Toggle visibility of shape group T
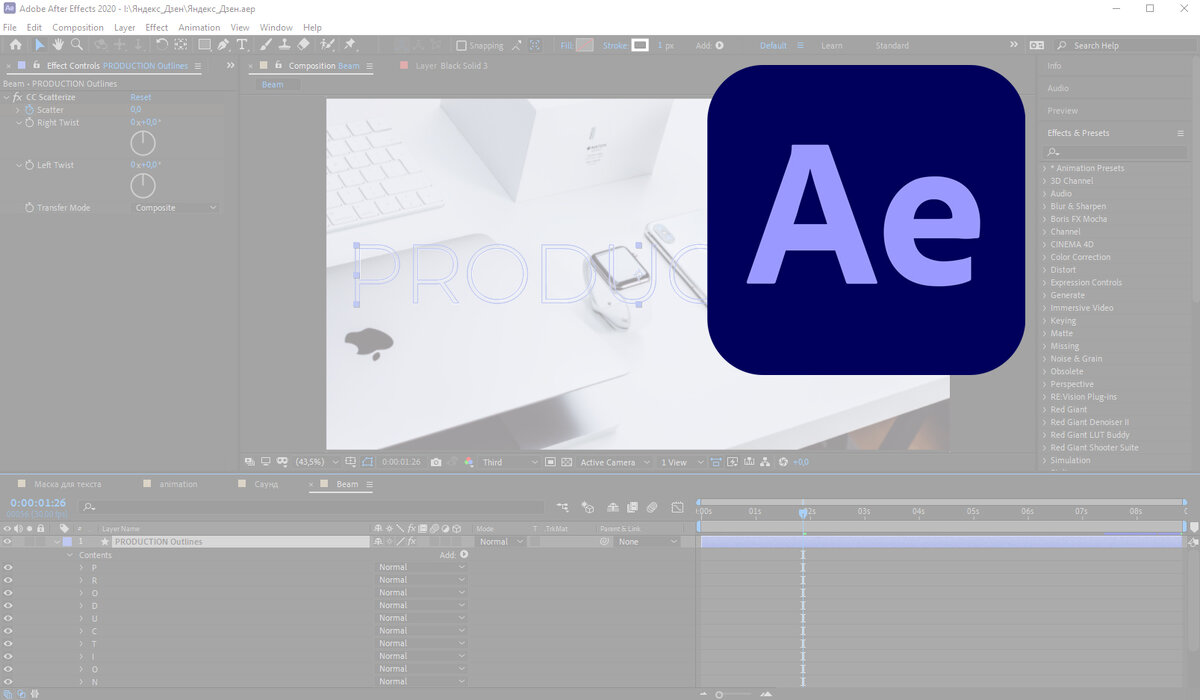The image size is (1200, 700). (x=8, y=643)
